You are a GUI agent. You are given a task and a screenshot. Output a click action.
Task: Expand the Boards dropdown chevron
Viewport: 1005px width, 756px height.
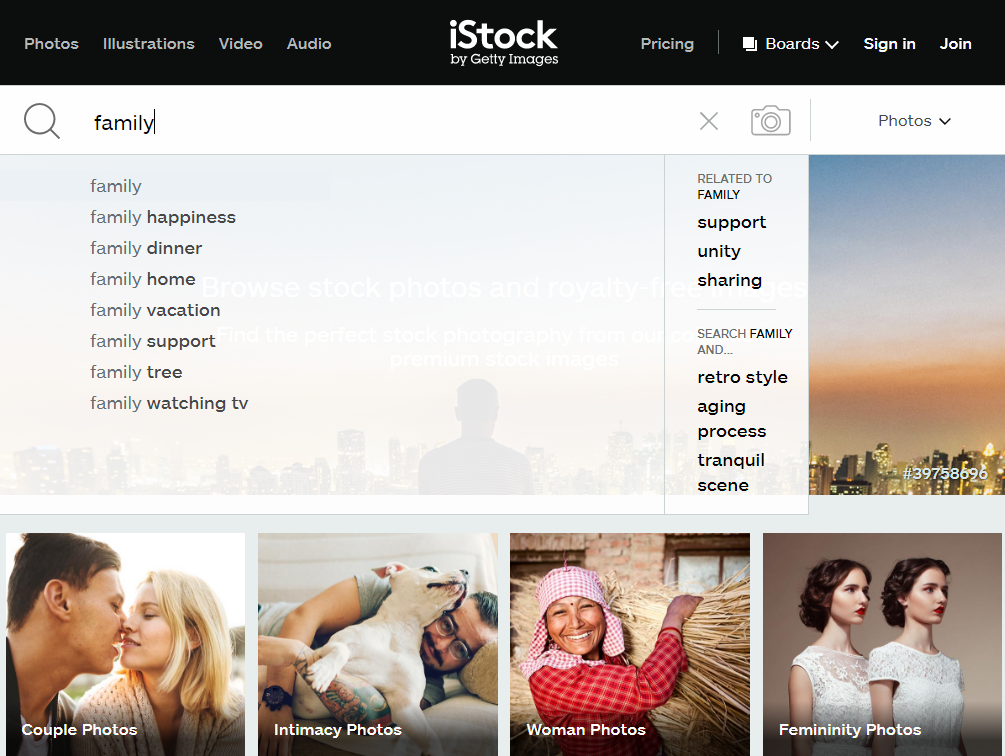click(832, 44)
